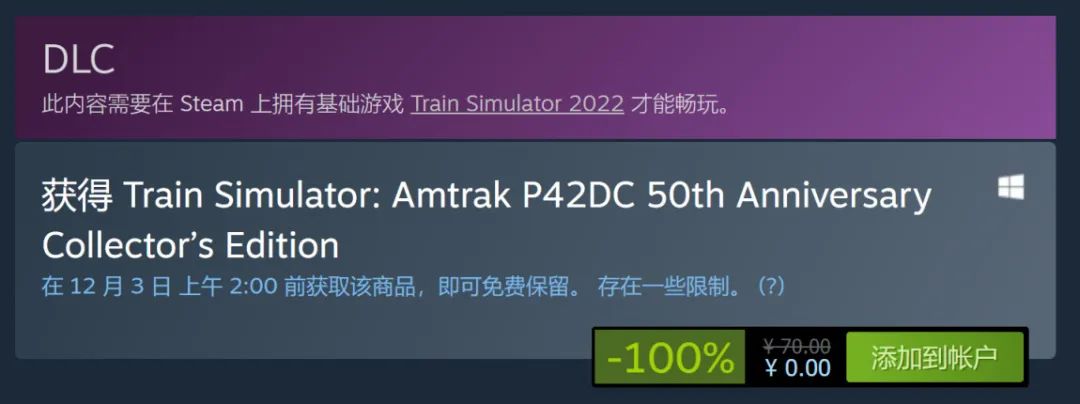The width and height of the screenshot is (1080, 404).
Task: Open the Train Simulator 2022 base game link
Action: coord(517,105)
